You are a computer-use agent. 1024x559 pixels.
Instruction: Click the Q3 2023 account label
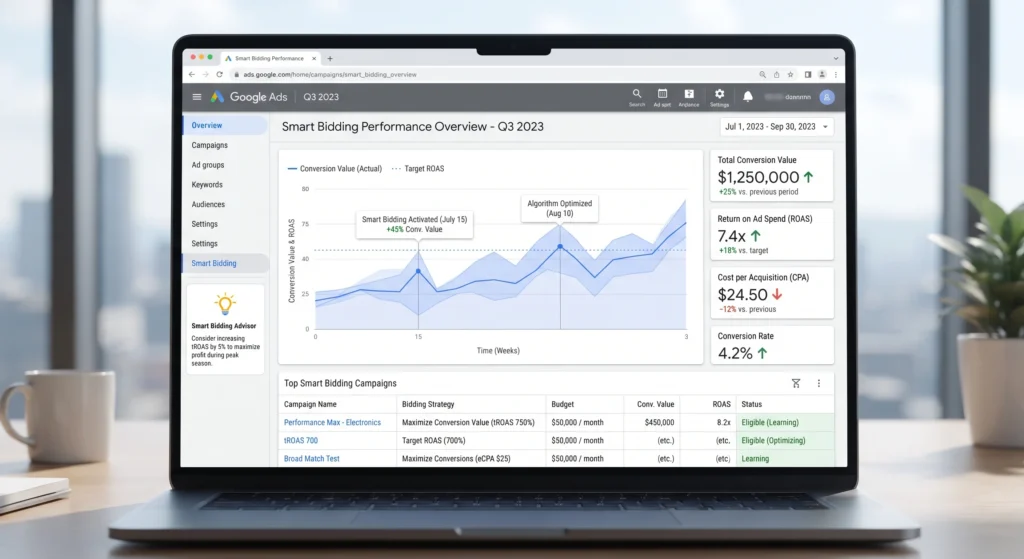(321, 97)
